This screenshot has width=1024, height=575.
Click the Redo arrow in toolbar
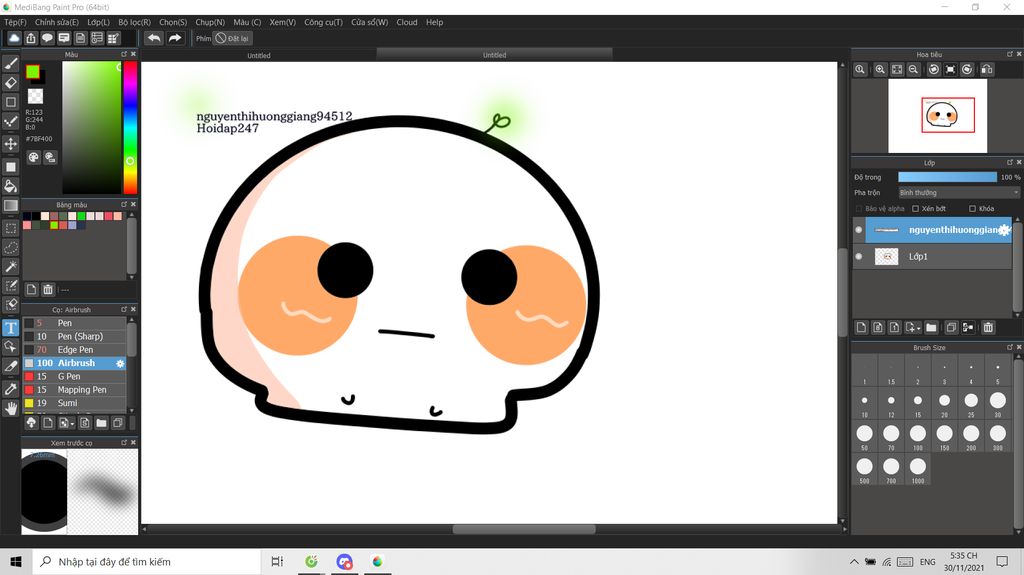tap(175, 38)
